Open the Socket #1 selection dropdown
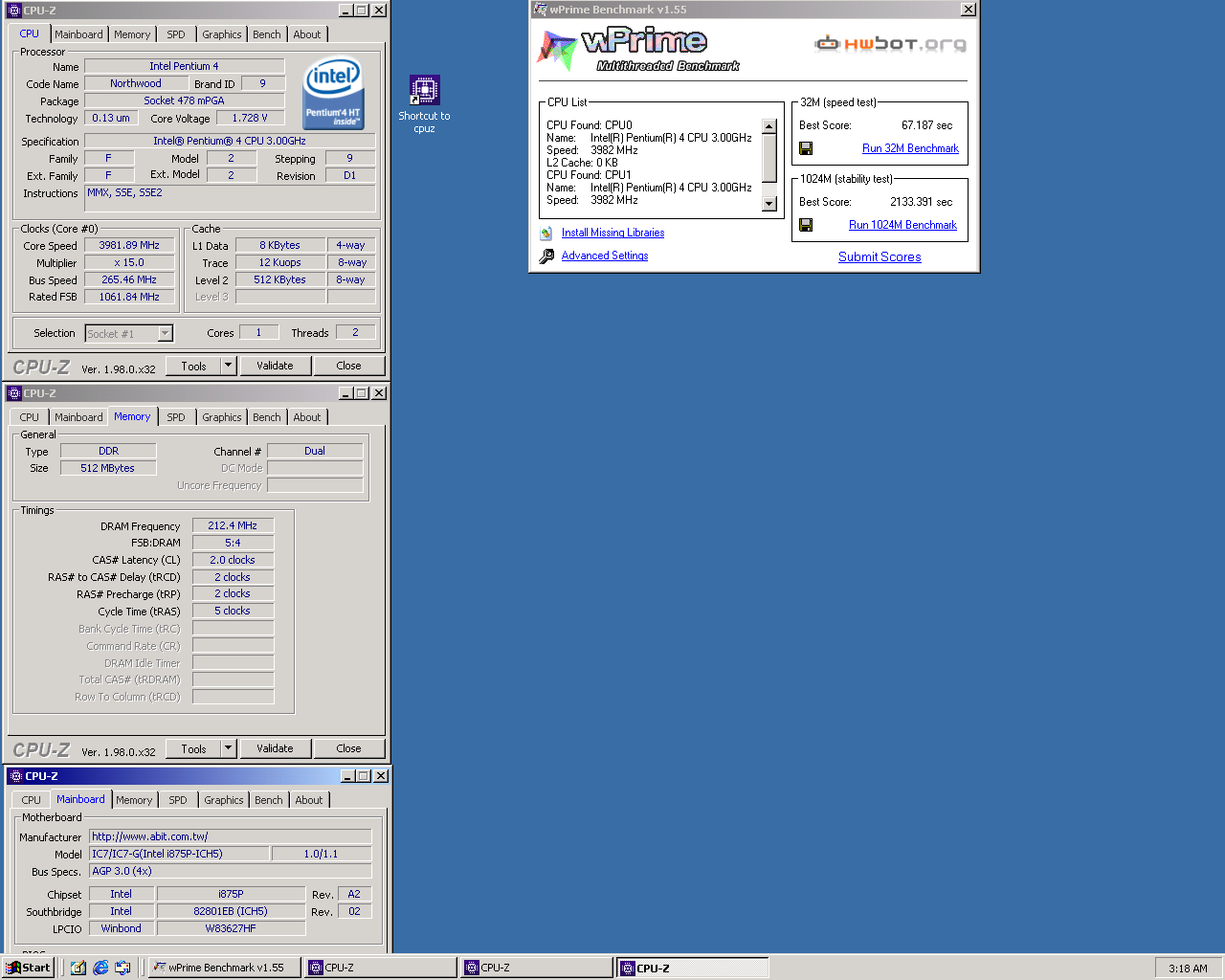This screenshot has width=1225, height=980. click(165, 333)
